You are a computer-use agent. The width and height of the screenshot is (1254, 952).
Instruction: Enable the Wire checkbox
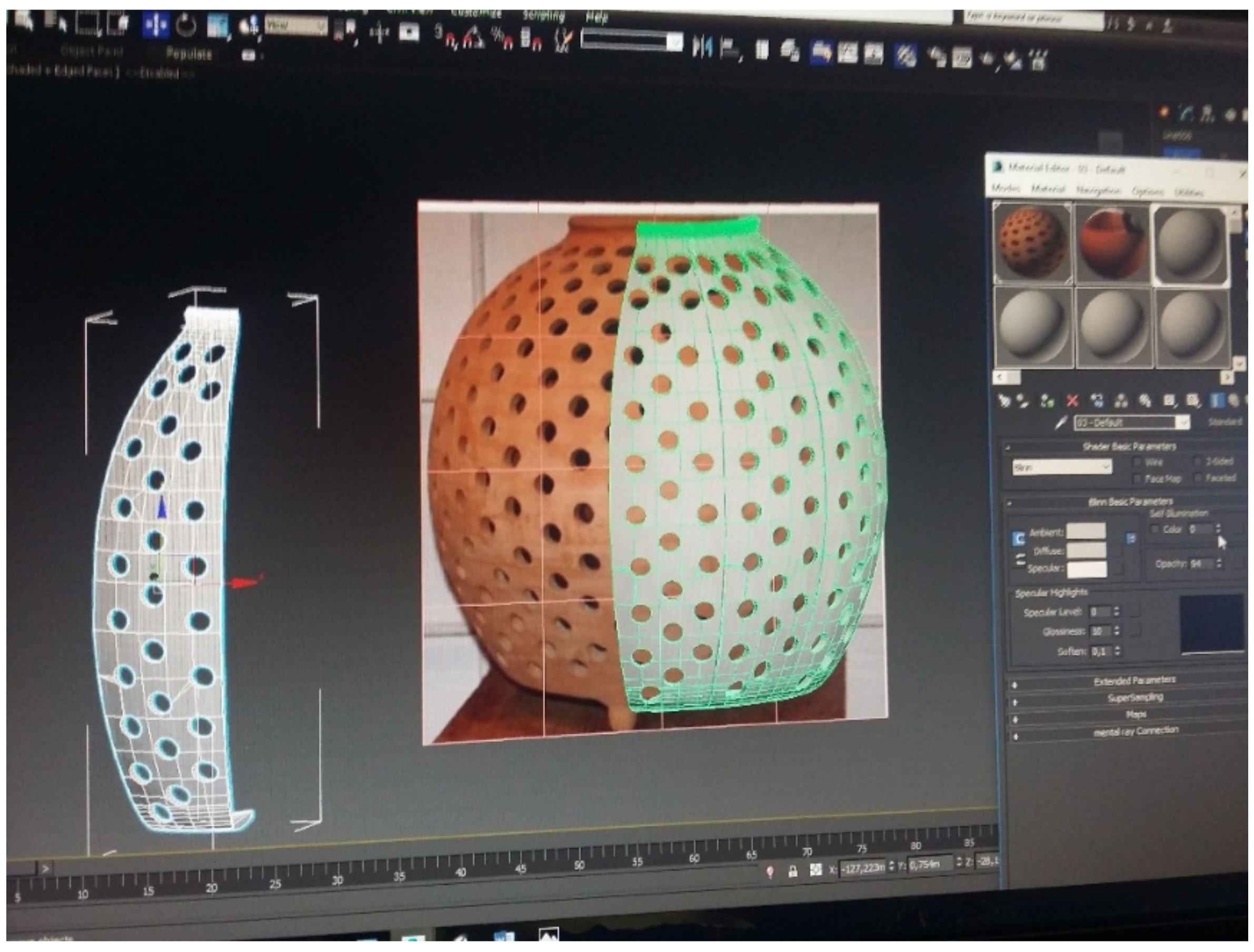pyautogui.click(x=1137, y=462)
